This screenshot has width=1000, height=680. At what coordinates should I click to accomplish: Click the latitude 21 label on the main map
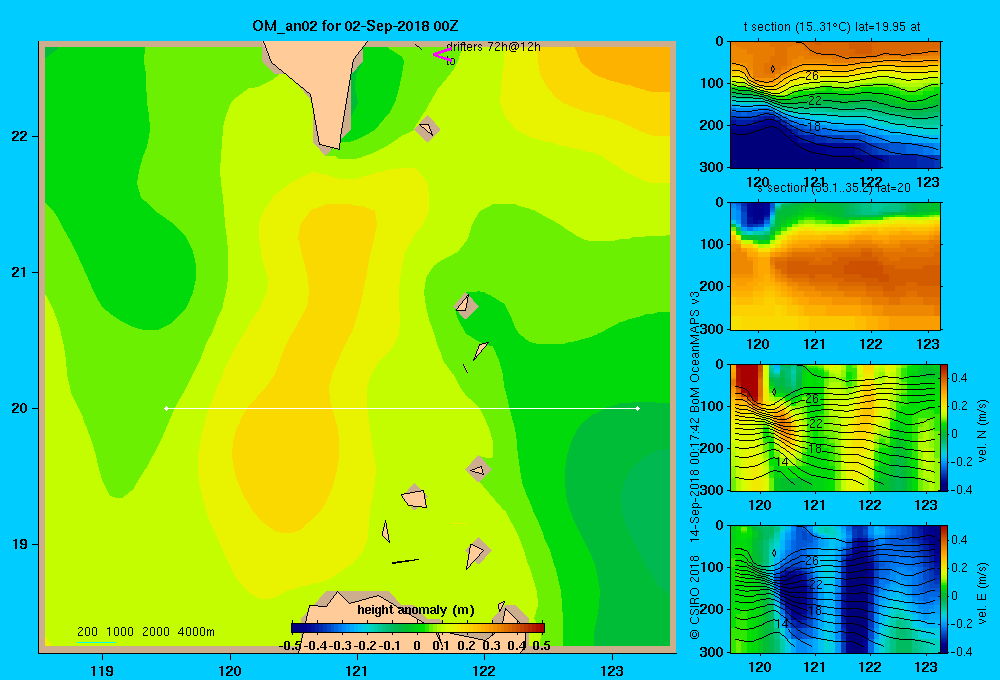pyautogui.click(x=20, y=272)
